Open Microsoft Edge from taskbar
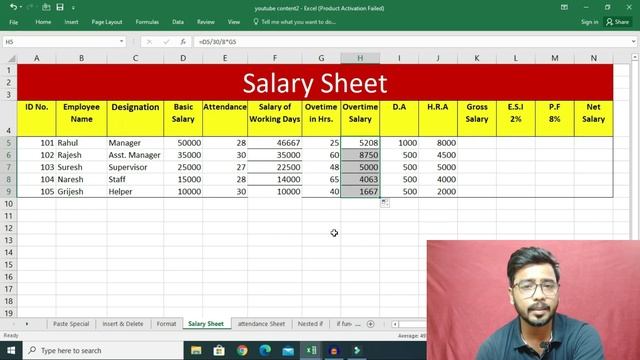The height and width of the screenshot is (360, 640). [265, 351]
